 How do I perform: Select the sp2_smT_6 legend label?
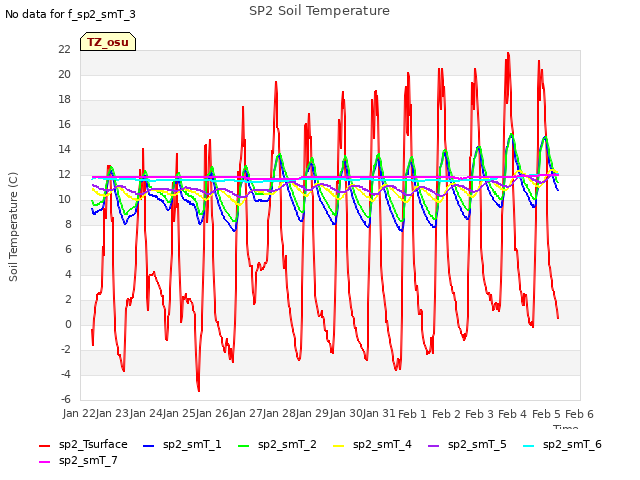click(572, 444)
